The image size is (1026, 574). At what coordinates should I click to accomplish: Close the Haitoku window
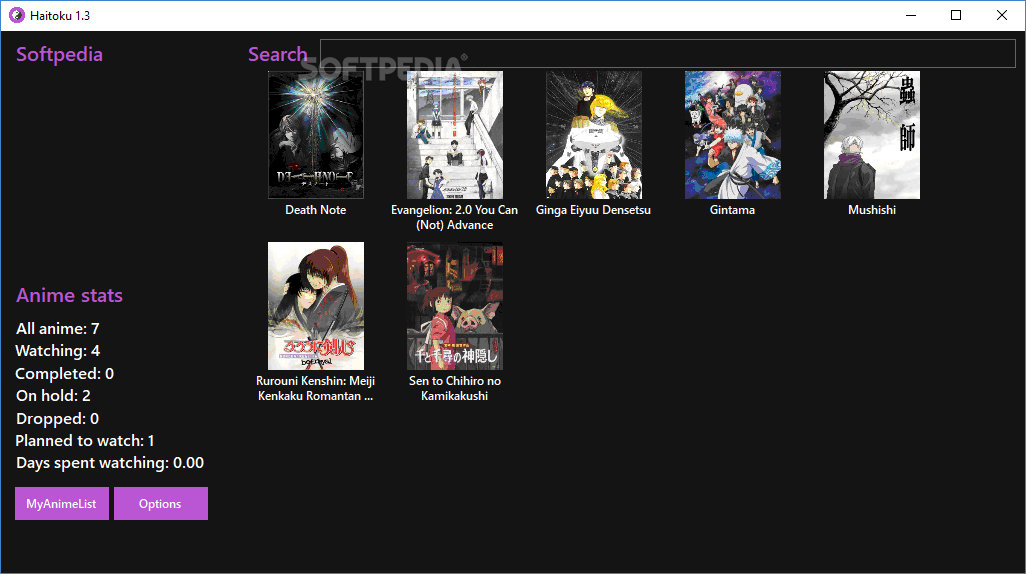[x=1002, y=15]
